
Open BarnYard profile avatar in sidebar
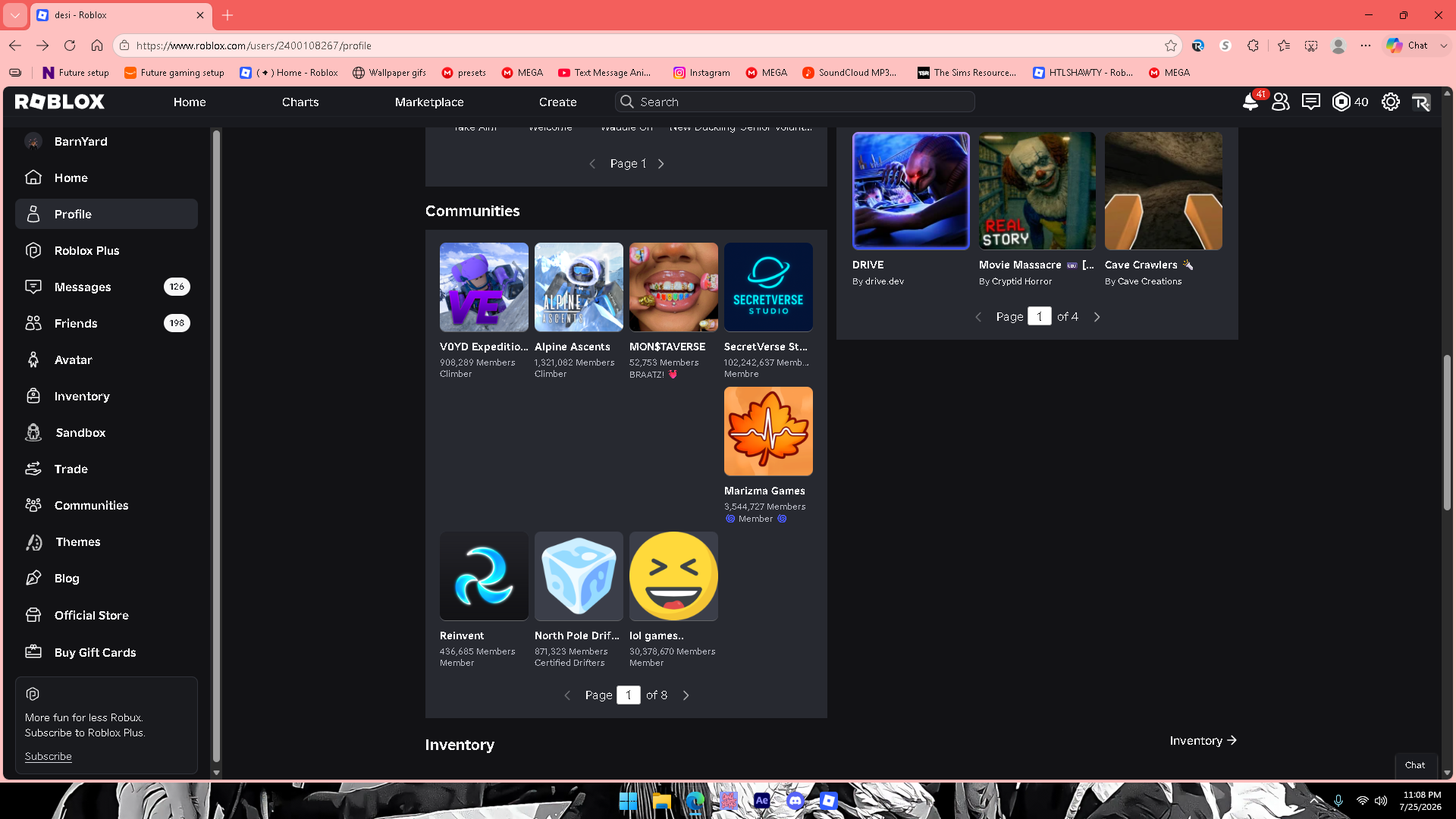click(x=33, y=141)
